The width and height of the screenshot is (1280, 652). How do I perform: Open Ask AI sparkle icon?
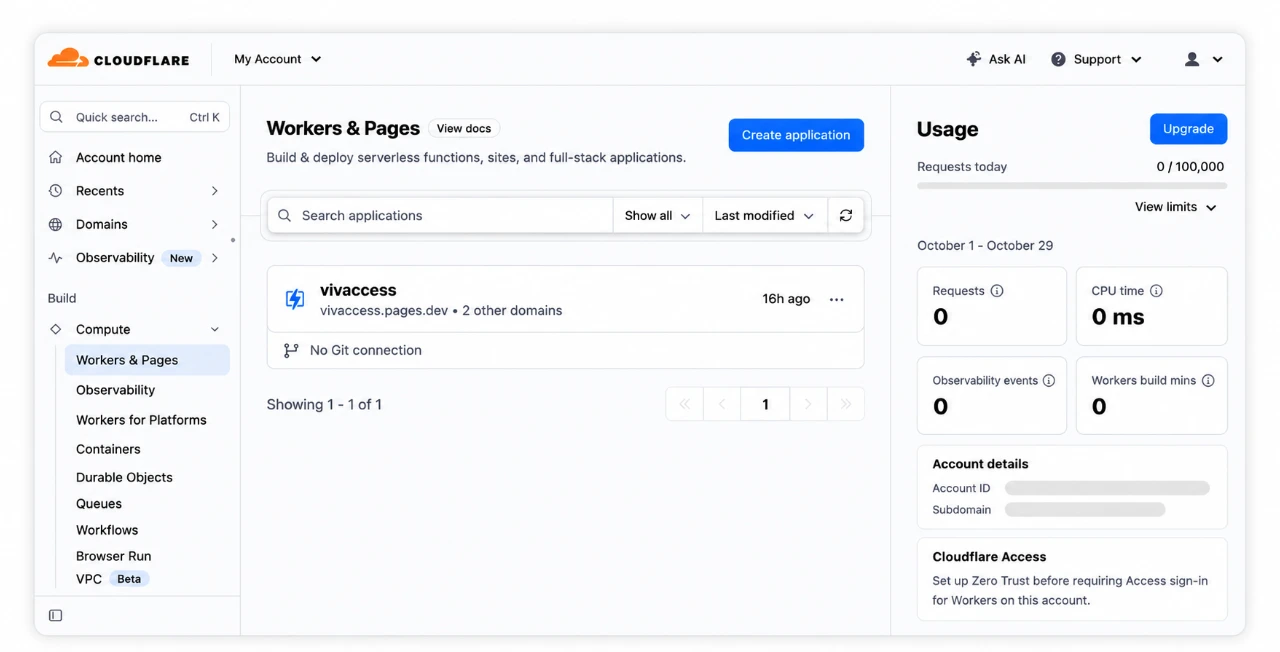click(973, 59)
